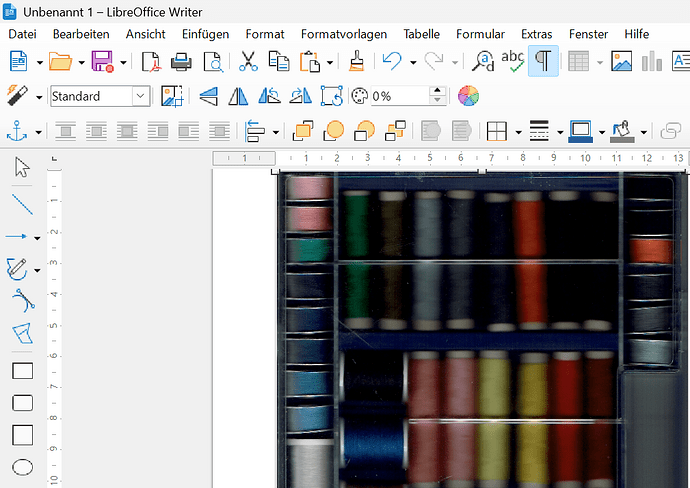Click the 0% transparency field
Screen dimensions: 690x488
pos(400,96)
